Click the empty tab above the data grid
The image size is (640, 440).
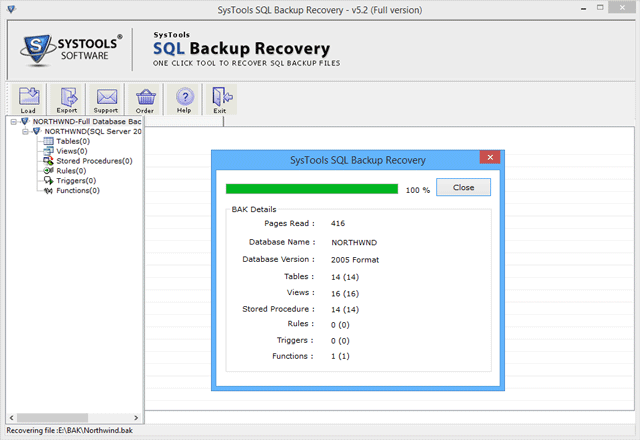(184, 121)
